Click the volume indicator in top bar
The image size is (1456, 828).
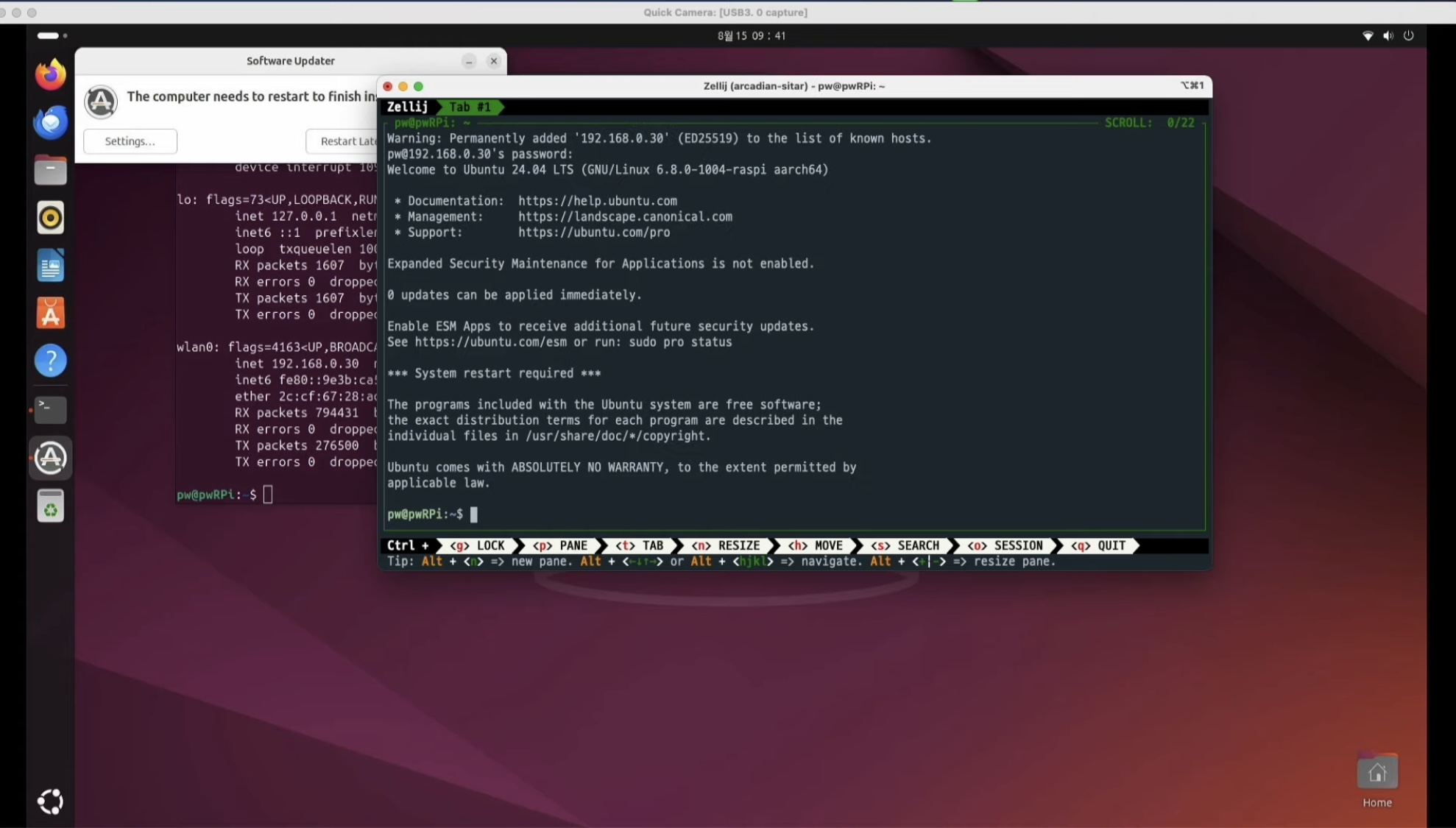1388,35
